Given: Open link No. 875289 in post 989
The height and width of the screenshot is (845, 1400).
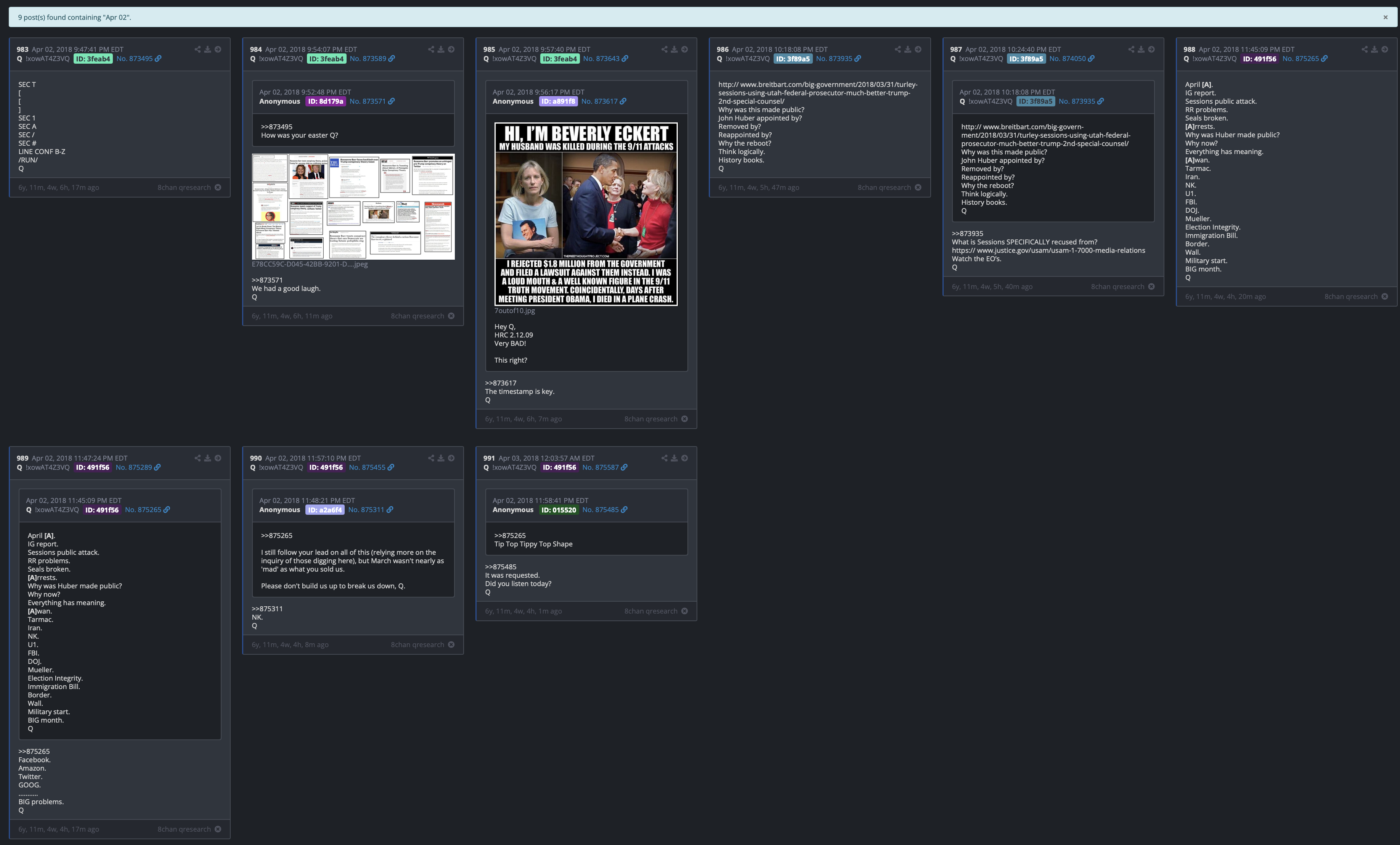Looking at the screenshot, I should (138, 467).
